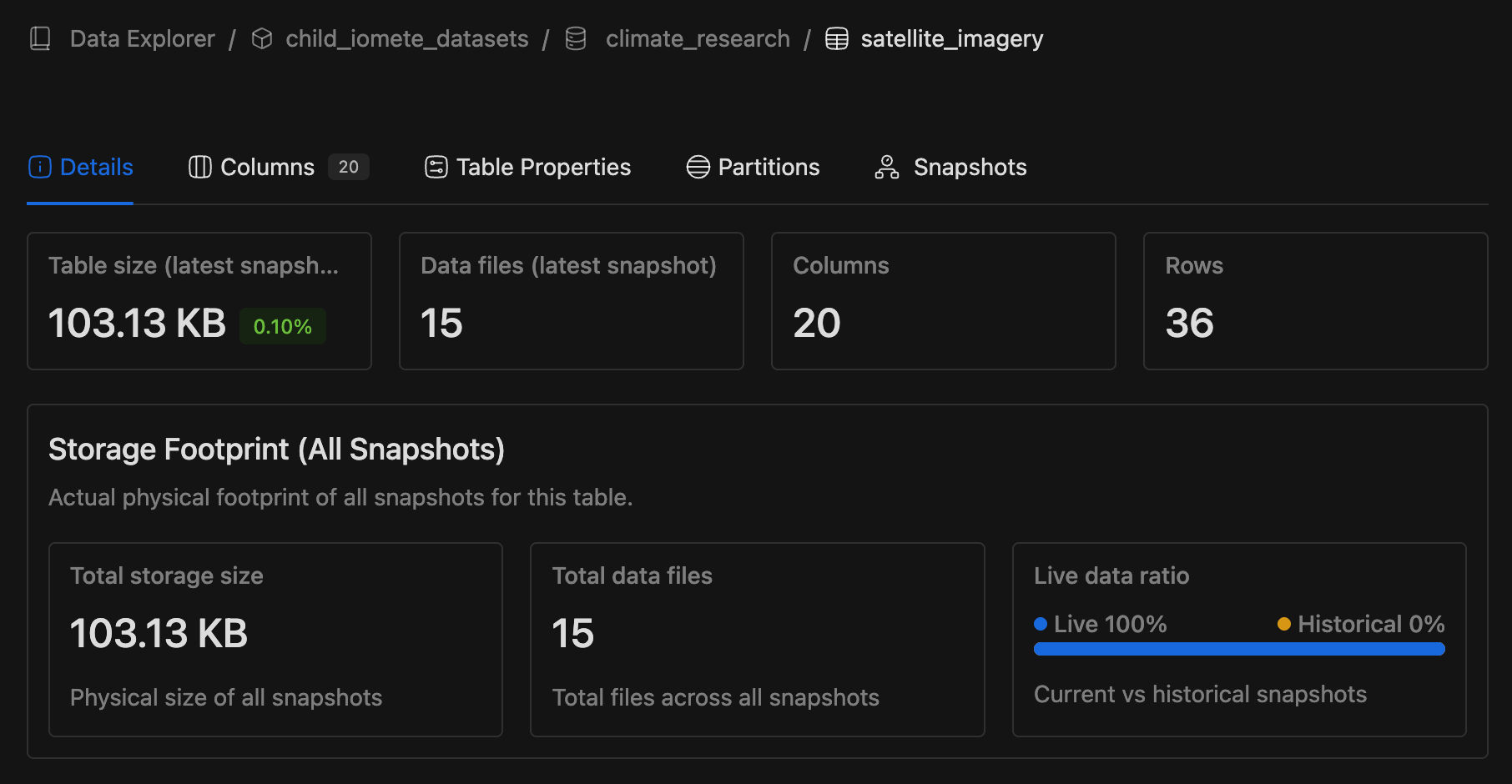Click the Data Explorer book icon
This screenshot has width=1512, height=784.
tap(39, 38)
